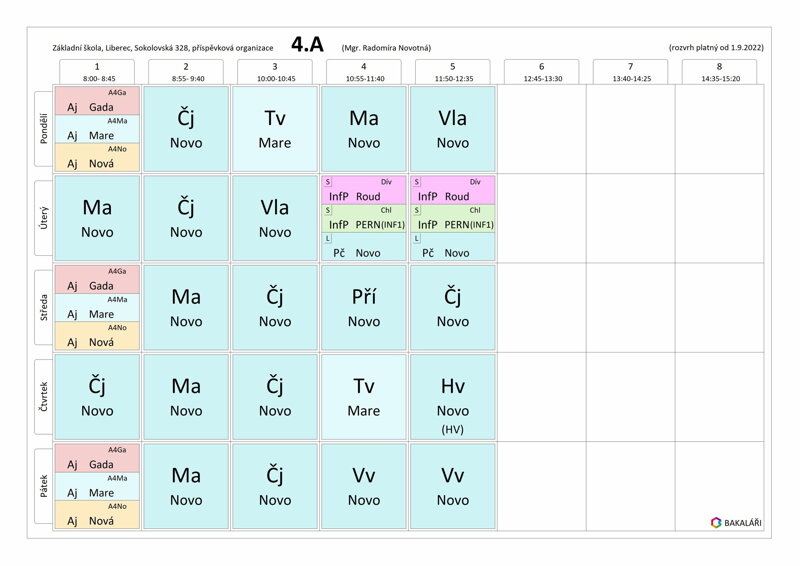Open Friday Aj Nová A4No lesson
This screenshot has width=800, height=566.
(97, 514)
